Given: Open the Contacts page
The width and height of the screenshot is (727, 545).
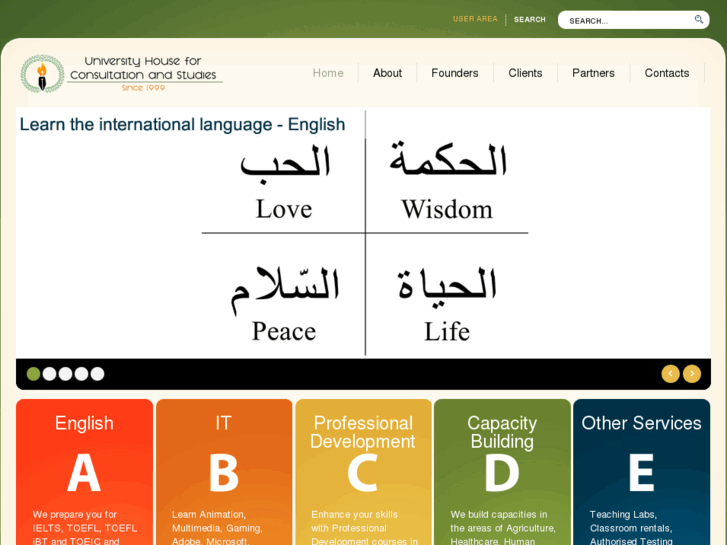Looking at the screenshot, I should tap(667, 73).
